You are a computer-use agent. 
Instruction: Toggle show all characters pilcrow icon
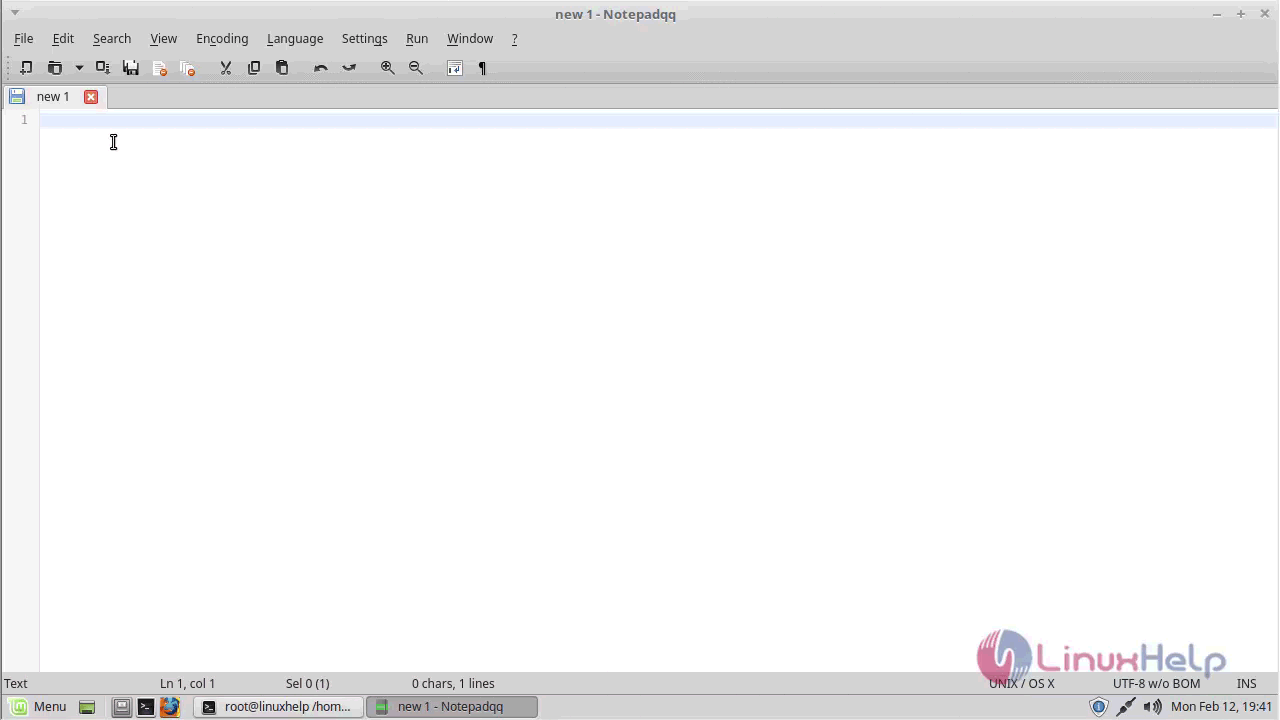click(482, 68)
